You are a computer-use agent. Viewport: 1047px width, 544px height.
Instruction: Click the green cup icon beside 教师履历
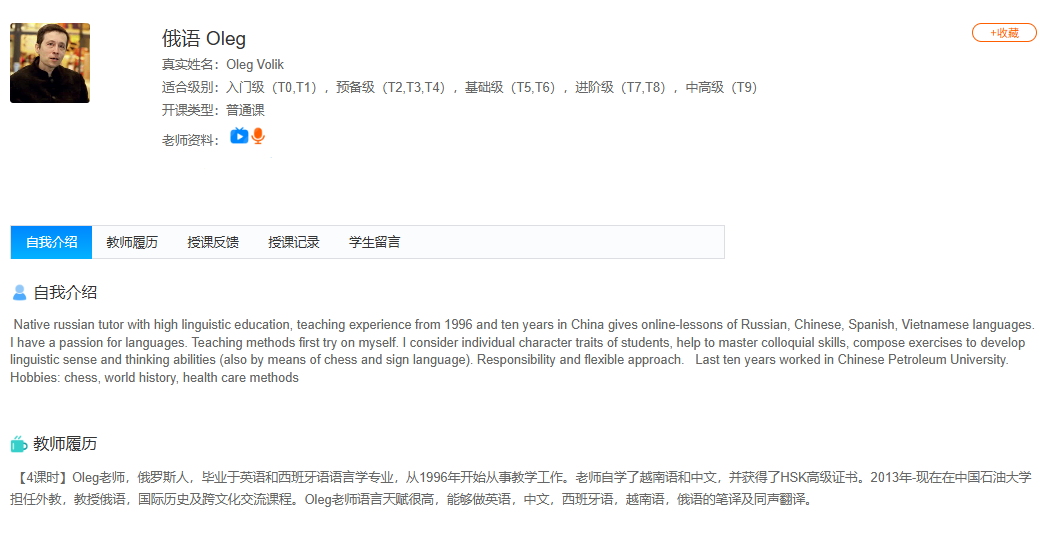click(x=19, y=444)
